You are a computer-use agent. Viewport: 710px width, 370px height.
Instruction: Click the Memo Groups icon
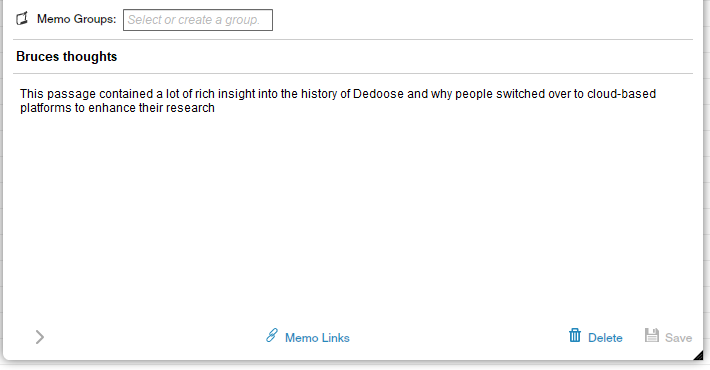tap(22, 19)
